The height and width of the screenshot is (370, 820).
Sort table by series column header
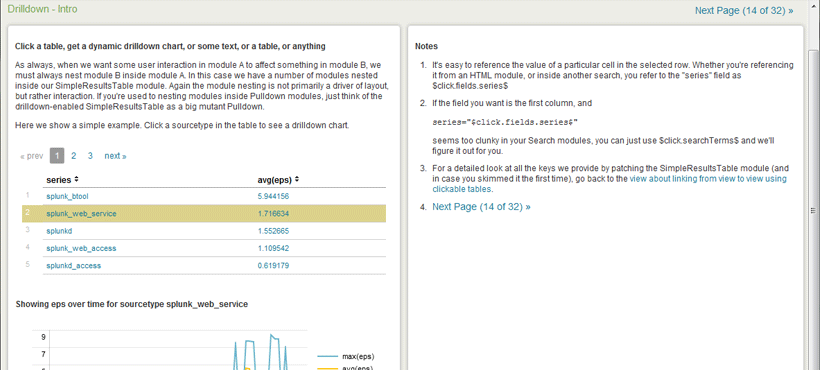click(62, 179)
